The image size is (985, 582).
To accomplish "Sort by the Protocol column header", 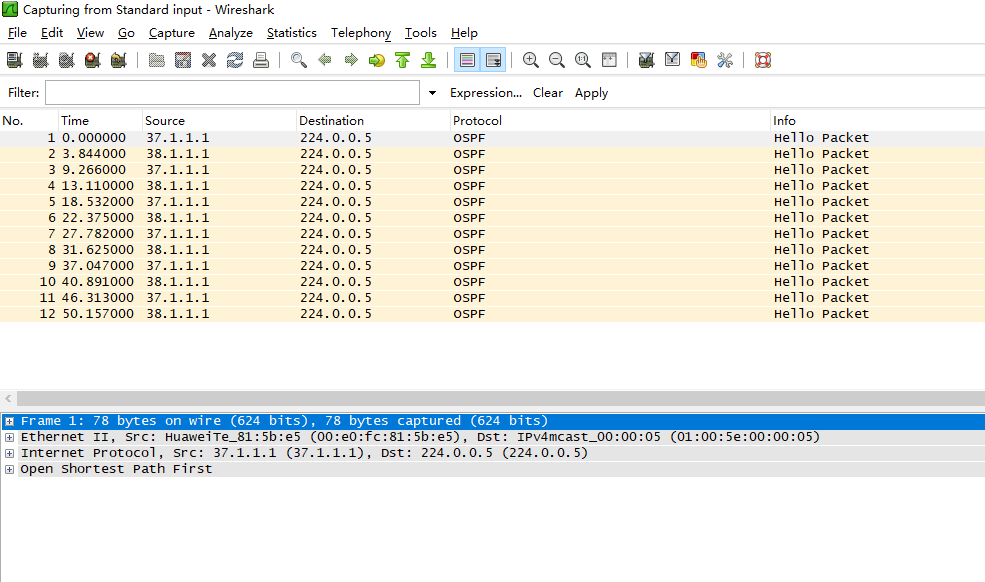I will [x=611, y=121].
